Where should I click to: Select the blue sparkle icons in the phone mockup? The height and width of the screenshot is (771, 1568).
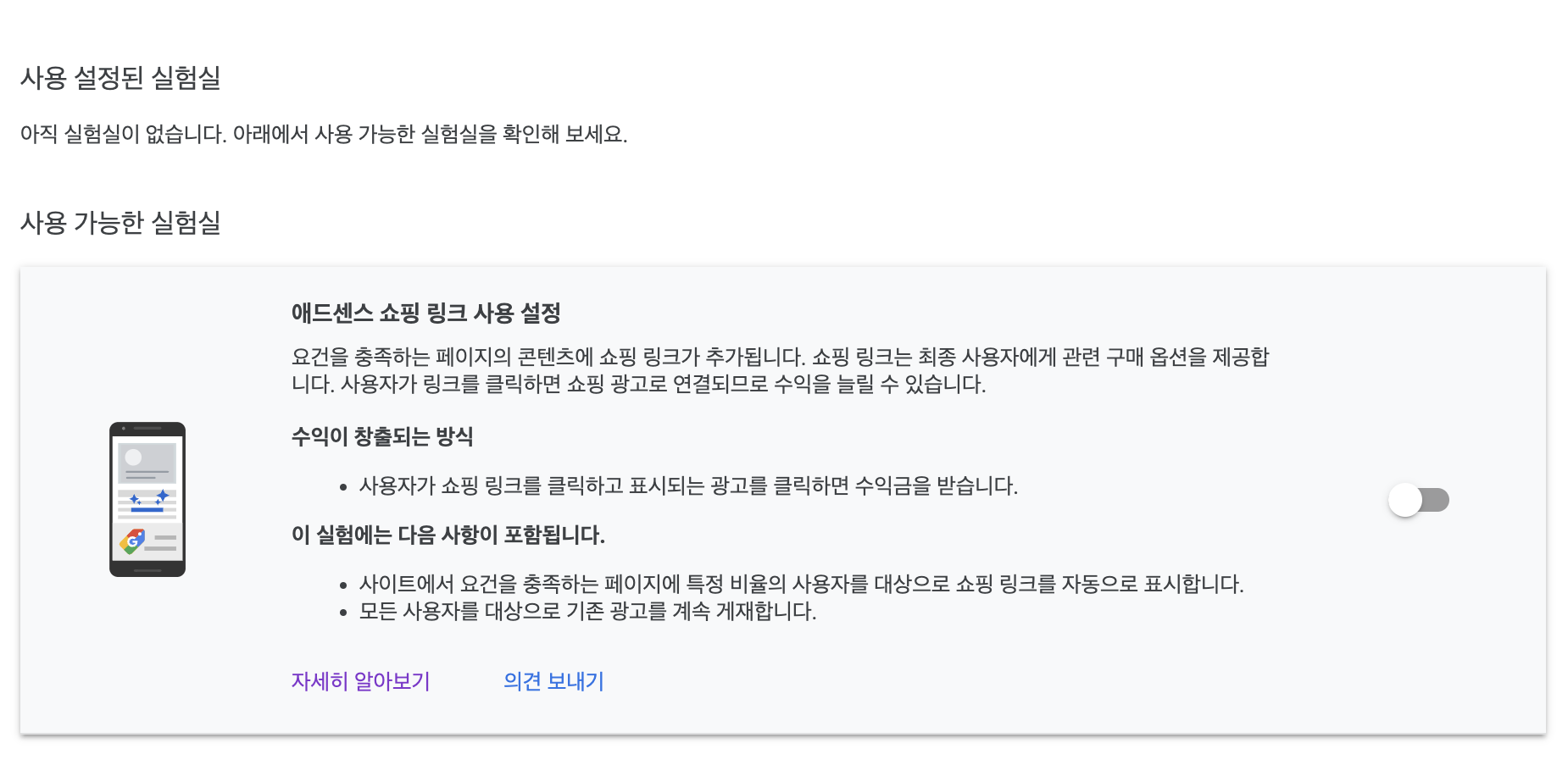[149, 497]
